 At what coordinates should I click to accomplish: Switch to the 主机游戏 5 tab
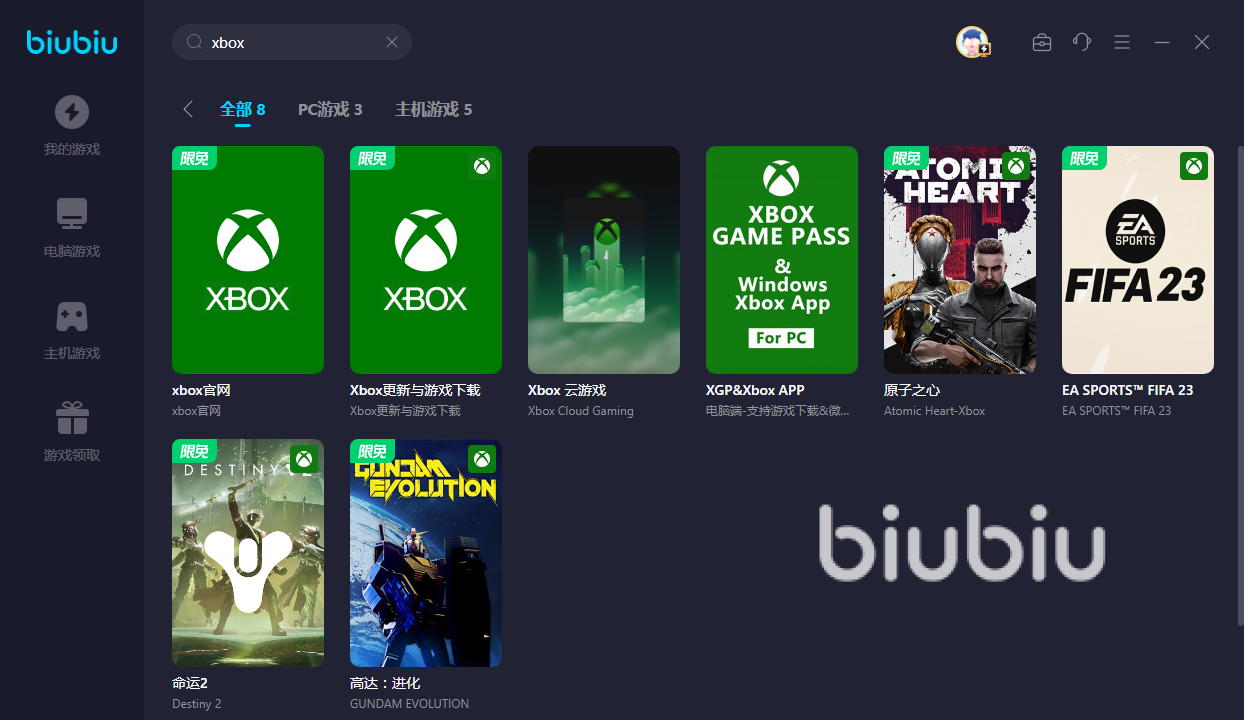[433, 109]
